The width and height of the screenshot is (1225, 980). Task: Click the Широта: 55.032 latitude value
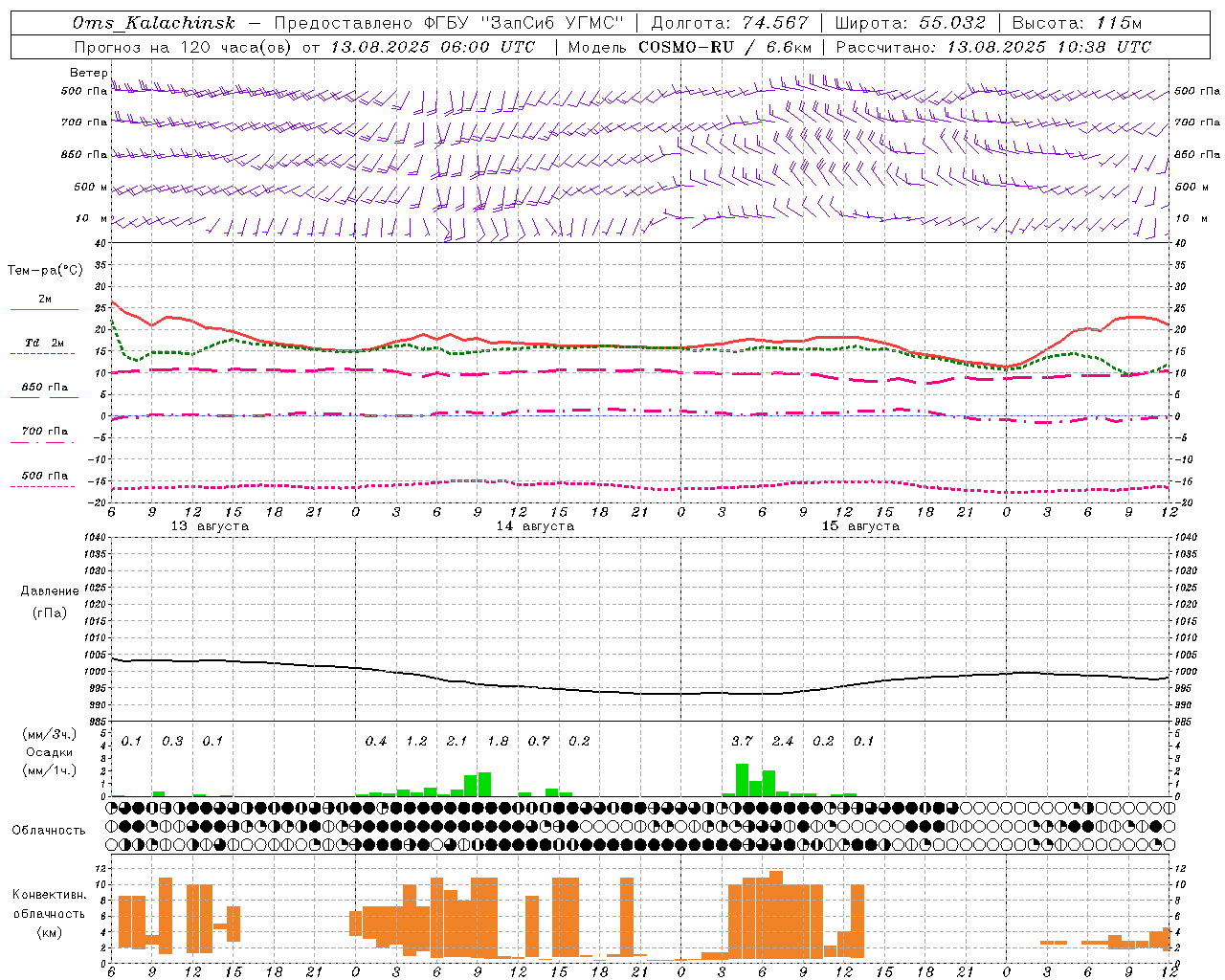click(x=910, y=23)
